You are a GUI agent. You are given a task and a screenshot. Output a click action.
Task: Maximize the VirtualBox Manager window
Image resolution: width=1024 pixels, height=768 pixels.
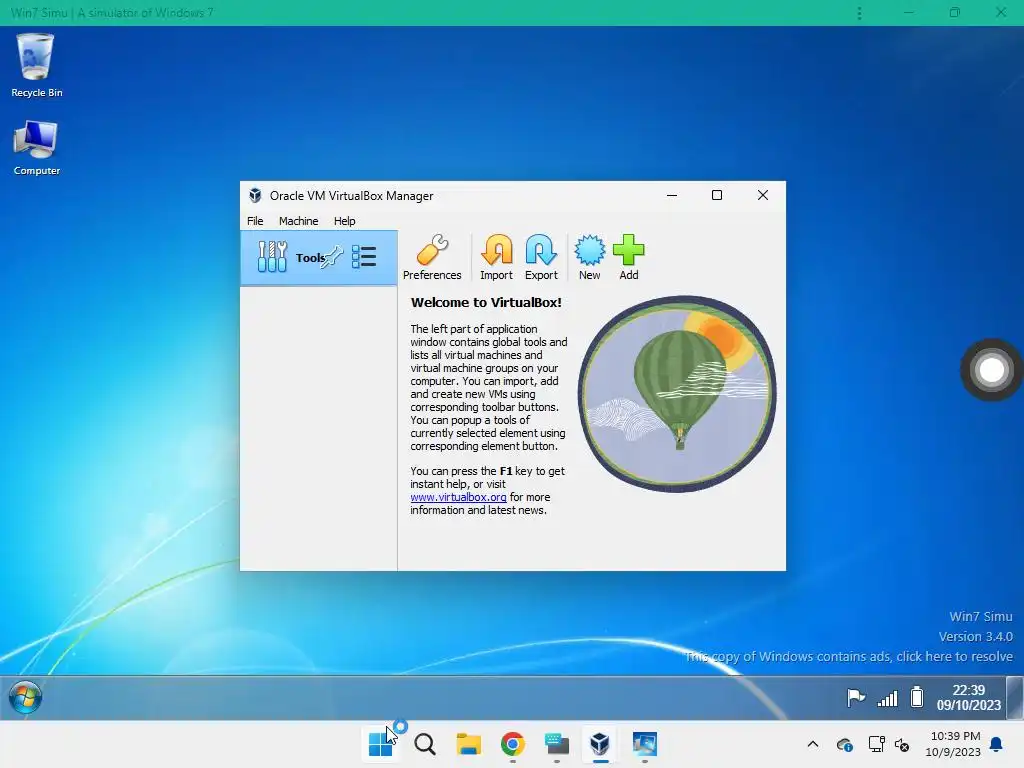pos(717,195)
